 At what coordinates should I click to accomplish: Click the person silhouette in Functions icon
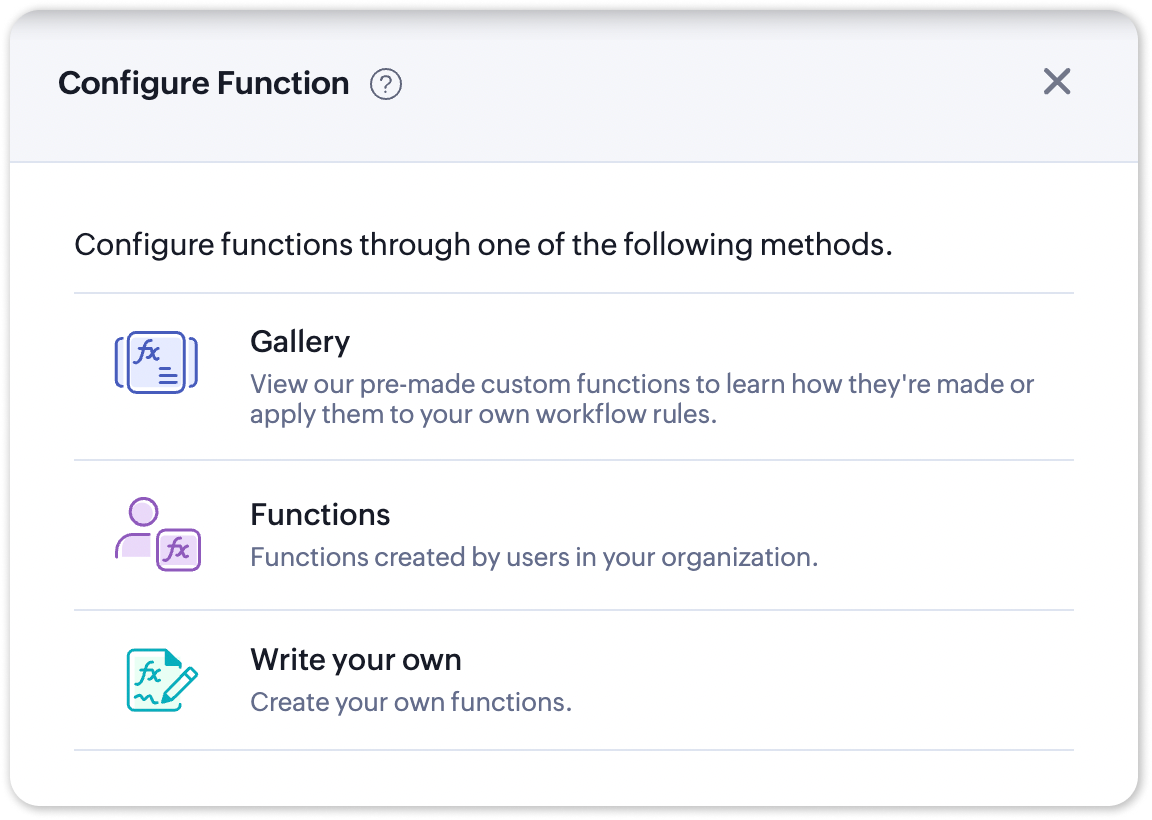(141, 527)
